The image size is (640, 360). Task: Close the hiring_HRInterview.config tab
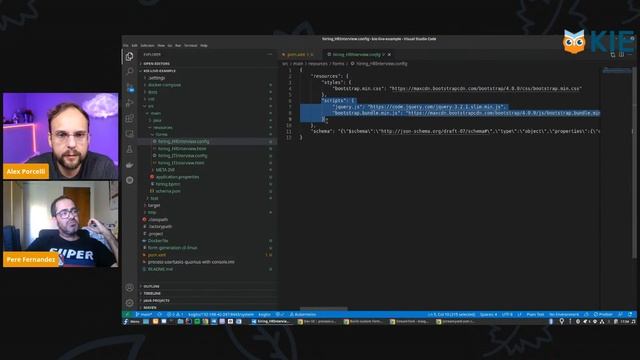coord(389,54)
